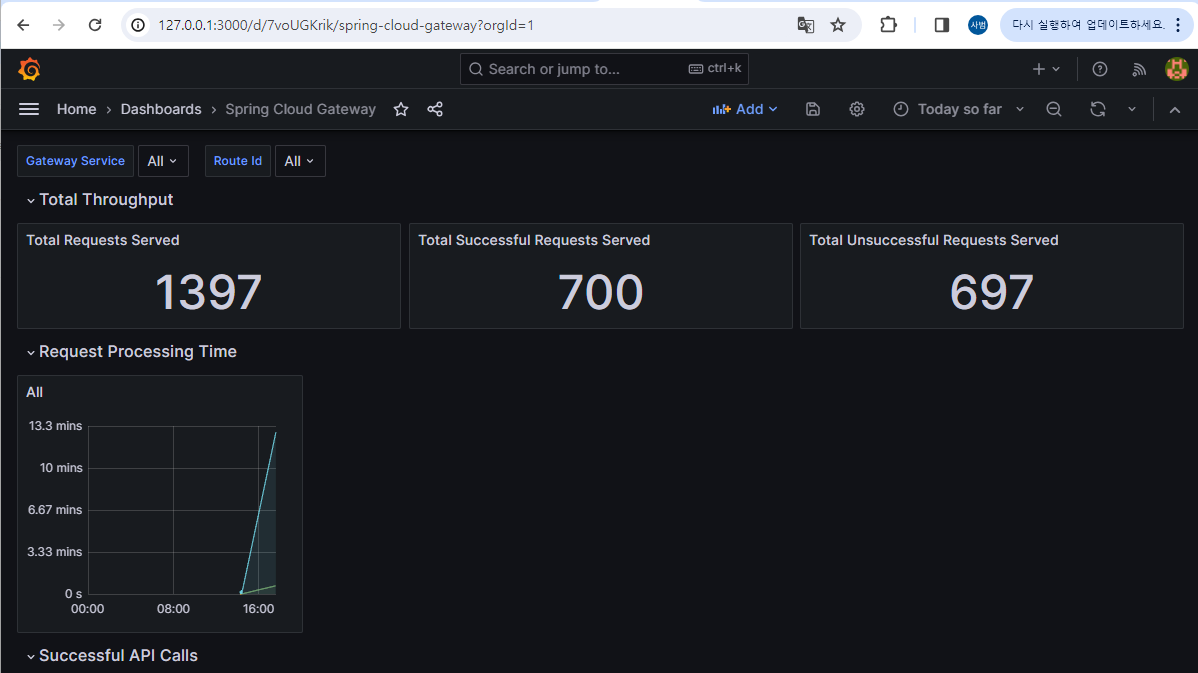Screen dimensions: 1198x673
Task: Click the 13.3 mins axis label
Action: (x=55, y=426)
